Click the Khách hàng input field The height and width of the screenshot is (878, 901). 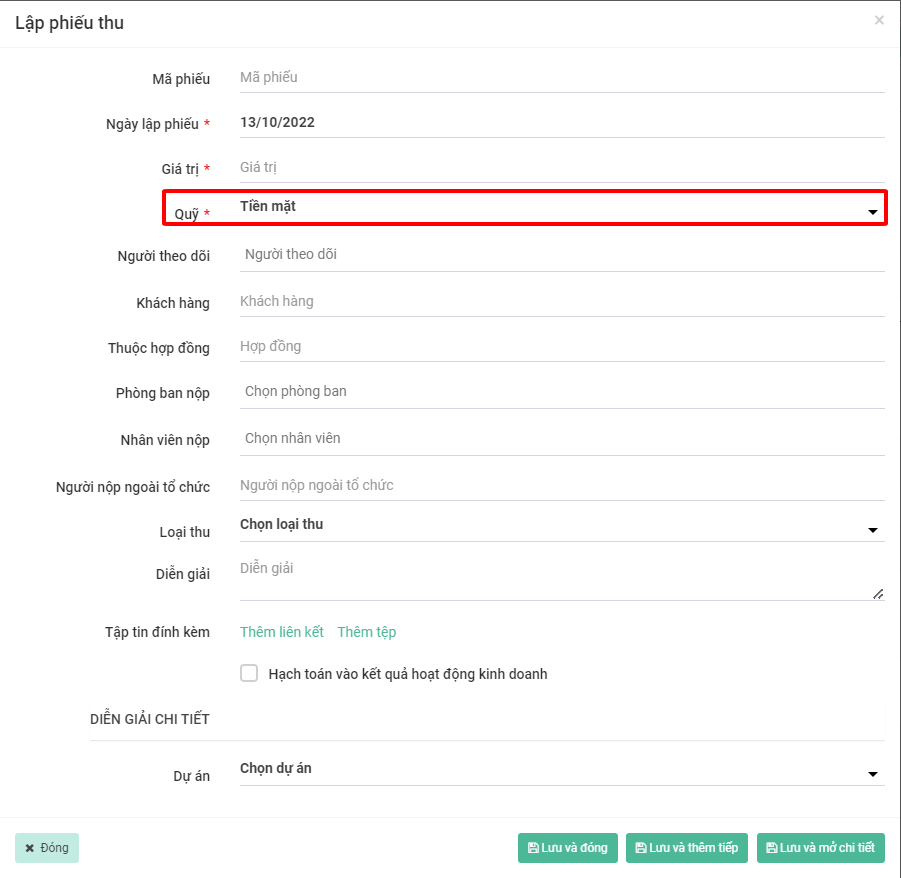(x=560, y=301)
